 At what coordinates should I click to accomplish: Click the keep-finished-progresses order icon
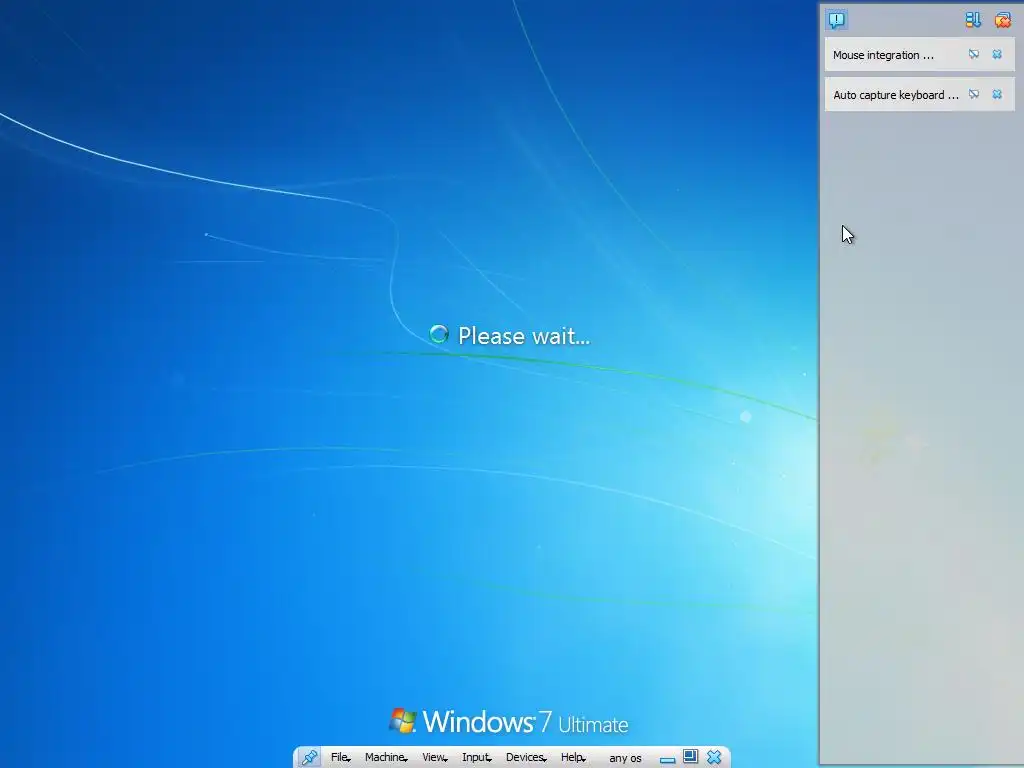tap(973, 20)
